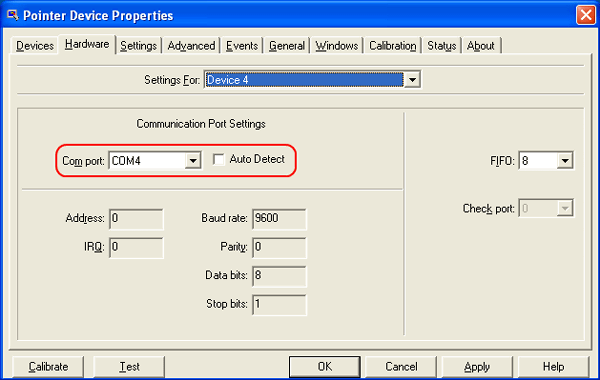View the Status tab
This screenshot has height=380, width=600.
coord(442,46)
